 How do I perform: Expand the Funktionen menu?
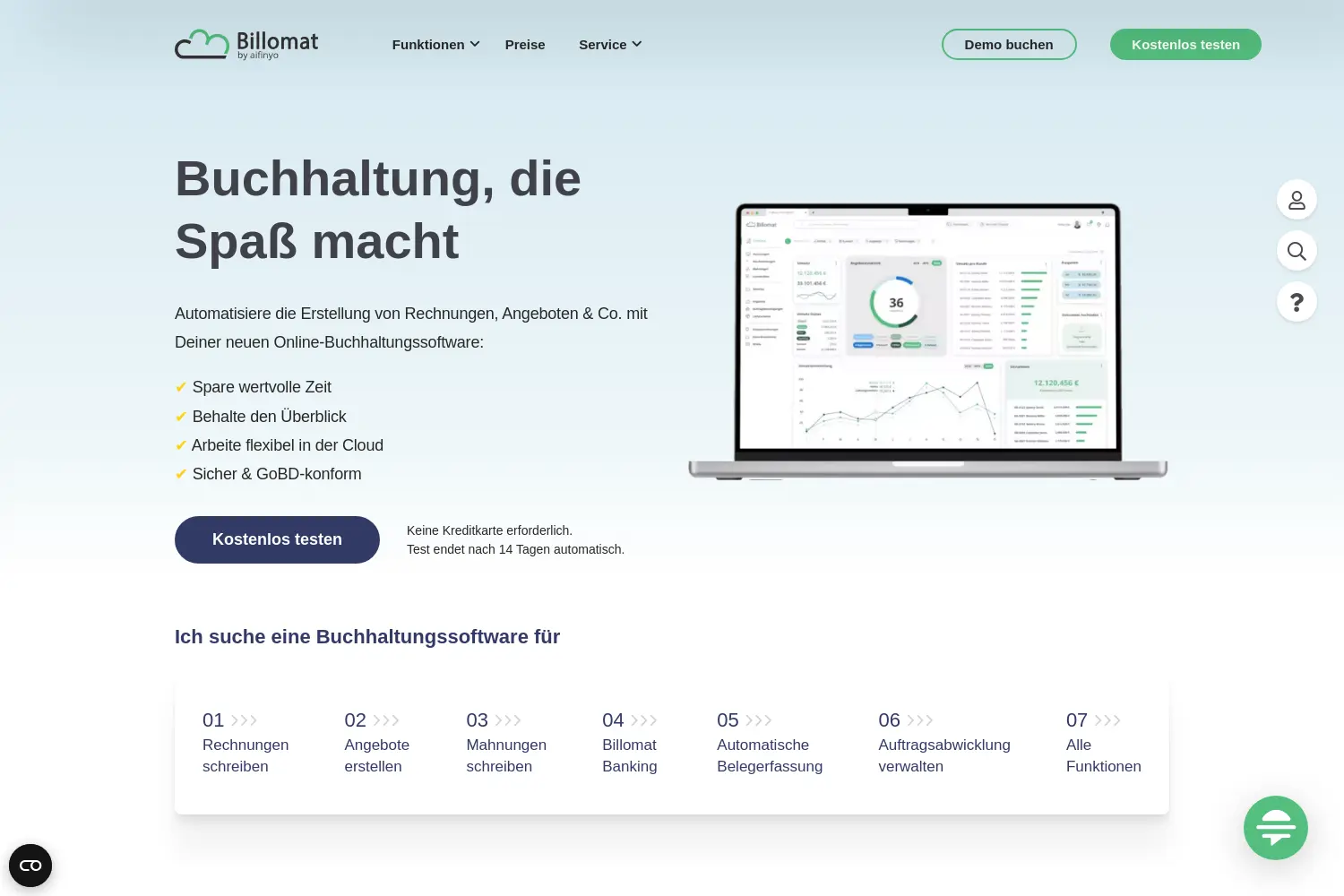tap(436, 45)
